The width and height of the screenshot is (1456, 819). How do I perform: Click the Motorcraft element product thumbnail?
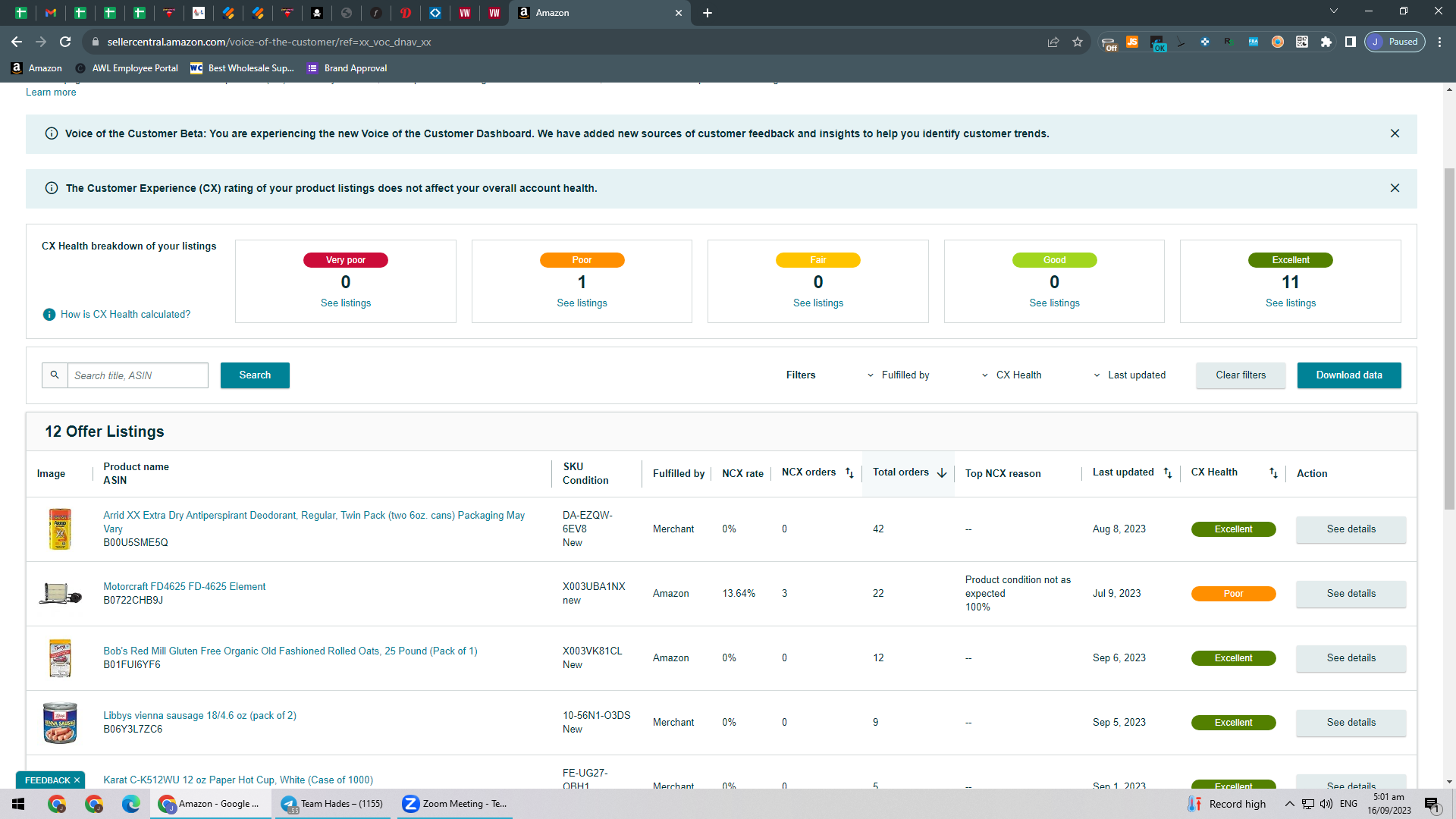coord(60,593)
